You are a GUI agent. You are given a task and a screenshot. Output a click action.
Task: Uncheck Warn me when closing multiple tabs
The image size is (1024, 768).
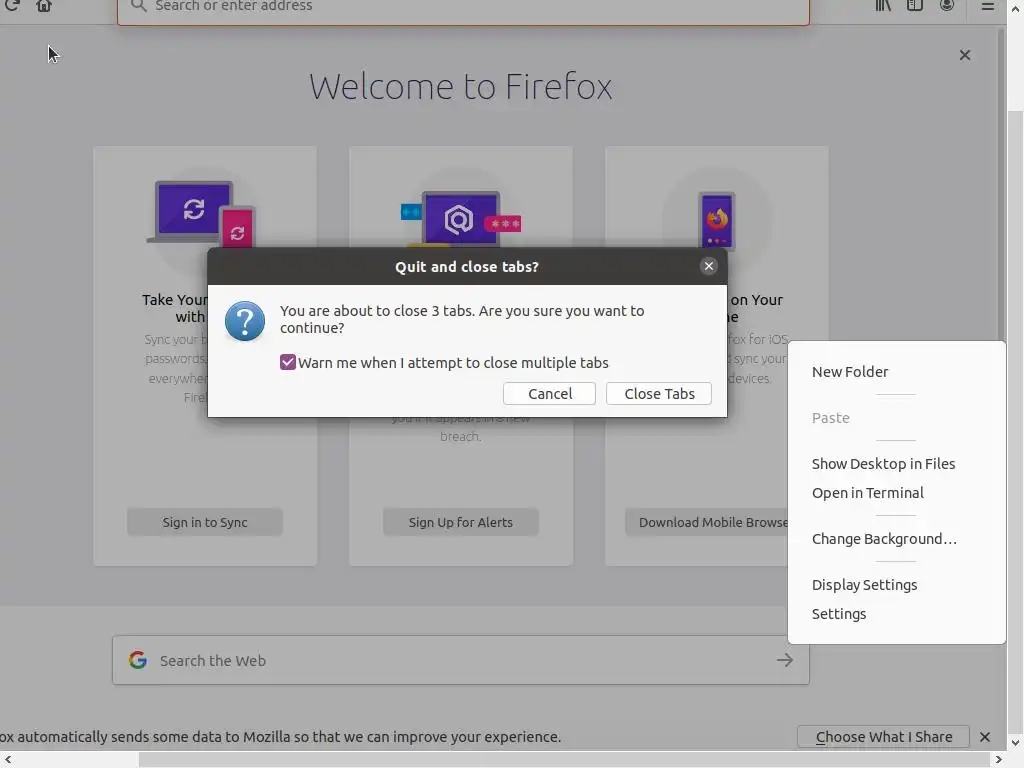click(x=288, y=362)
